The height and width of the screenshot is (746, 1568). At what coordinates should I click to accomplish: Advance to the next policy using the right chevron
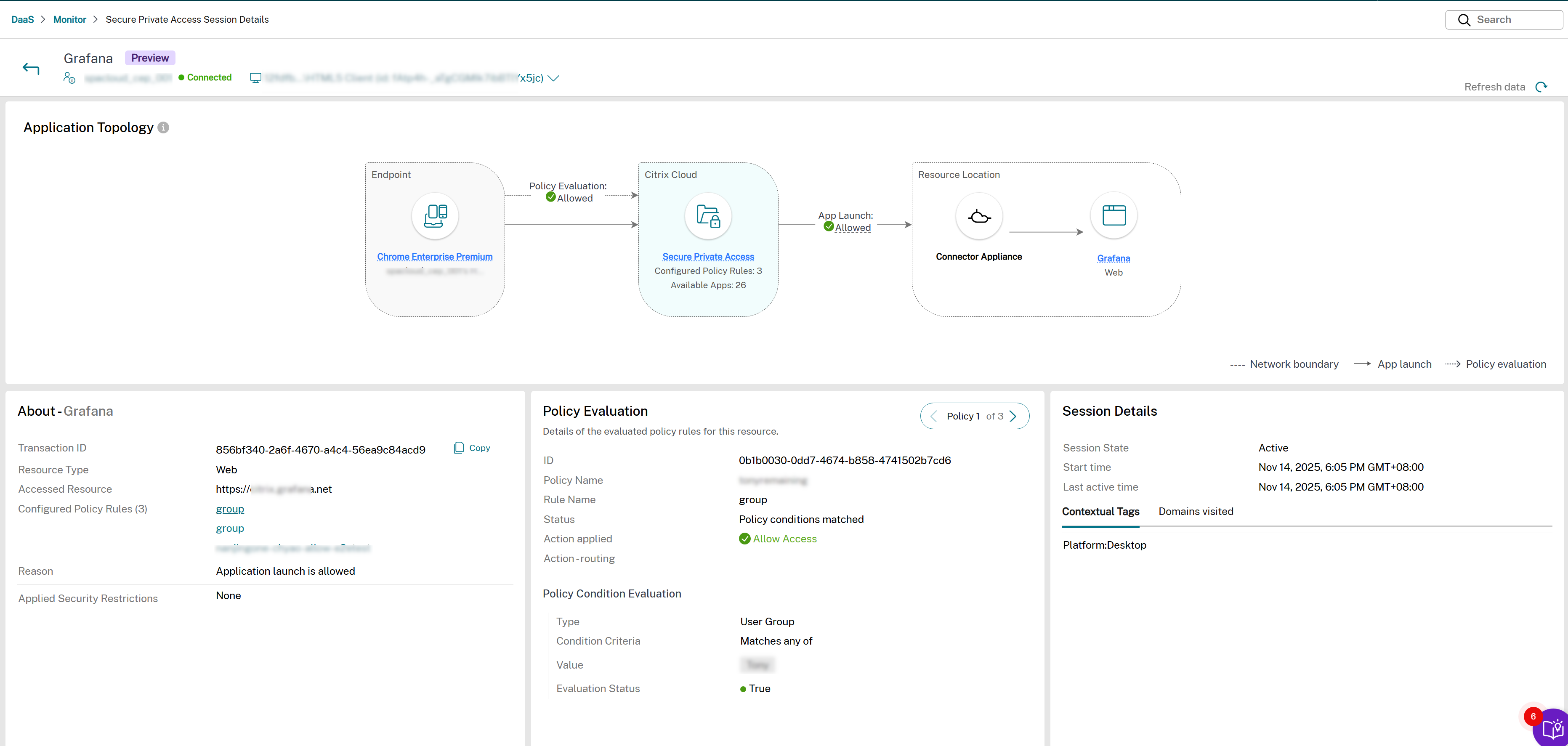[x=1012, y=416]
